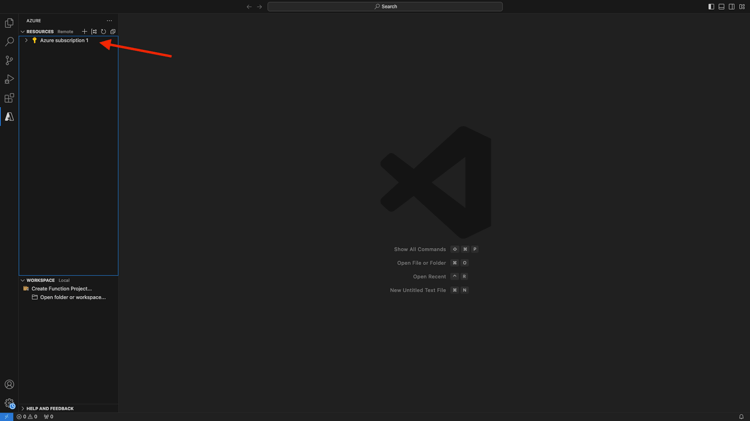Viewport: 750px width, 421px height.
Task: Select the Azure icon in the activity bar
Action: tap(9, 117)
